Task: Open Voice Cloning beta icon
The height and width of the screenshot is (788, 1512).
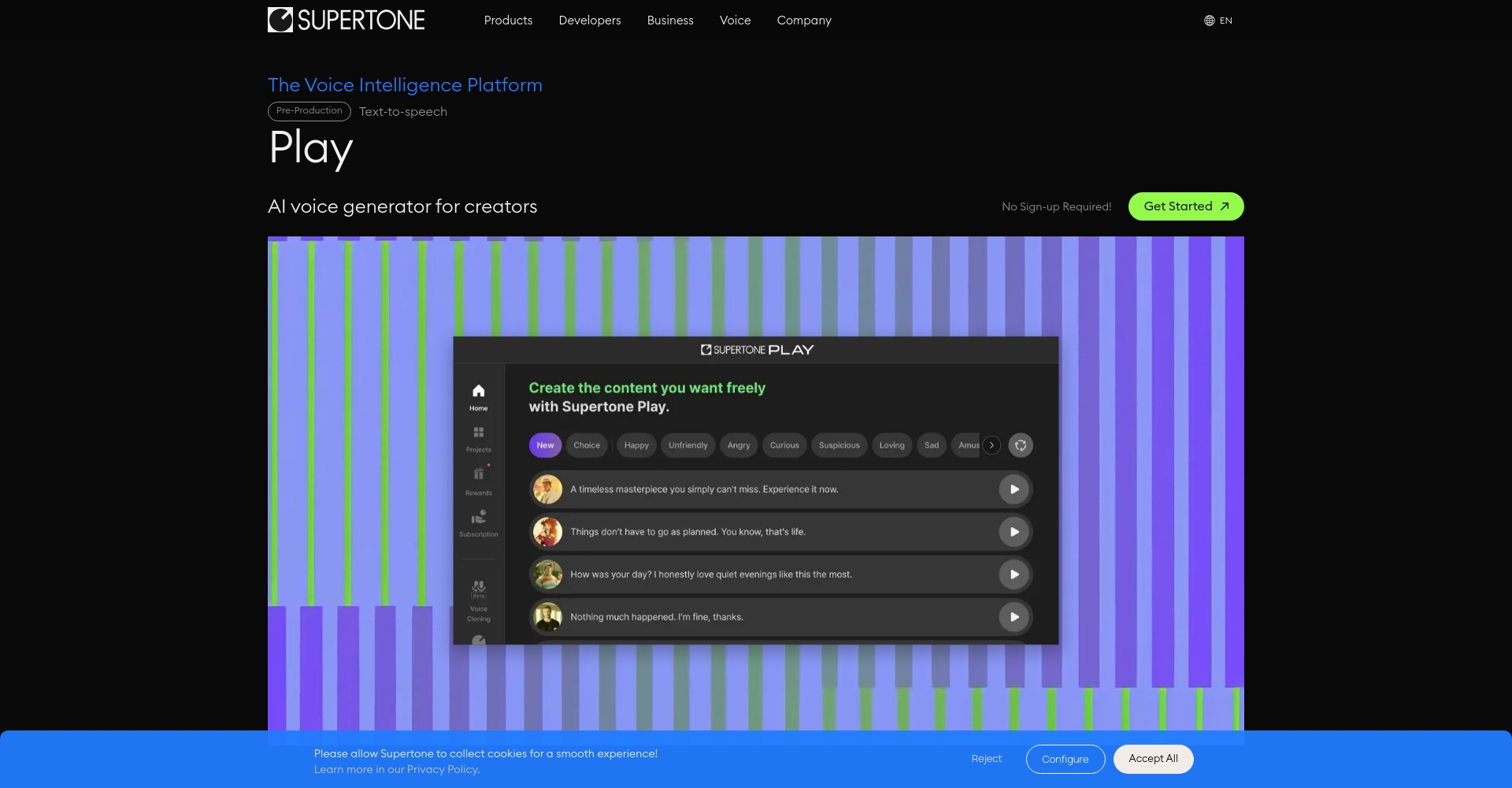Action: pyautogui.click(x=478, y=589)
